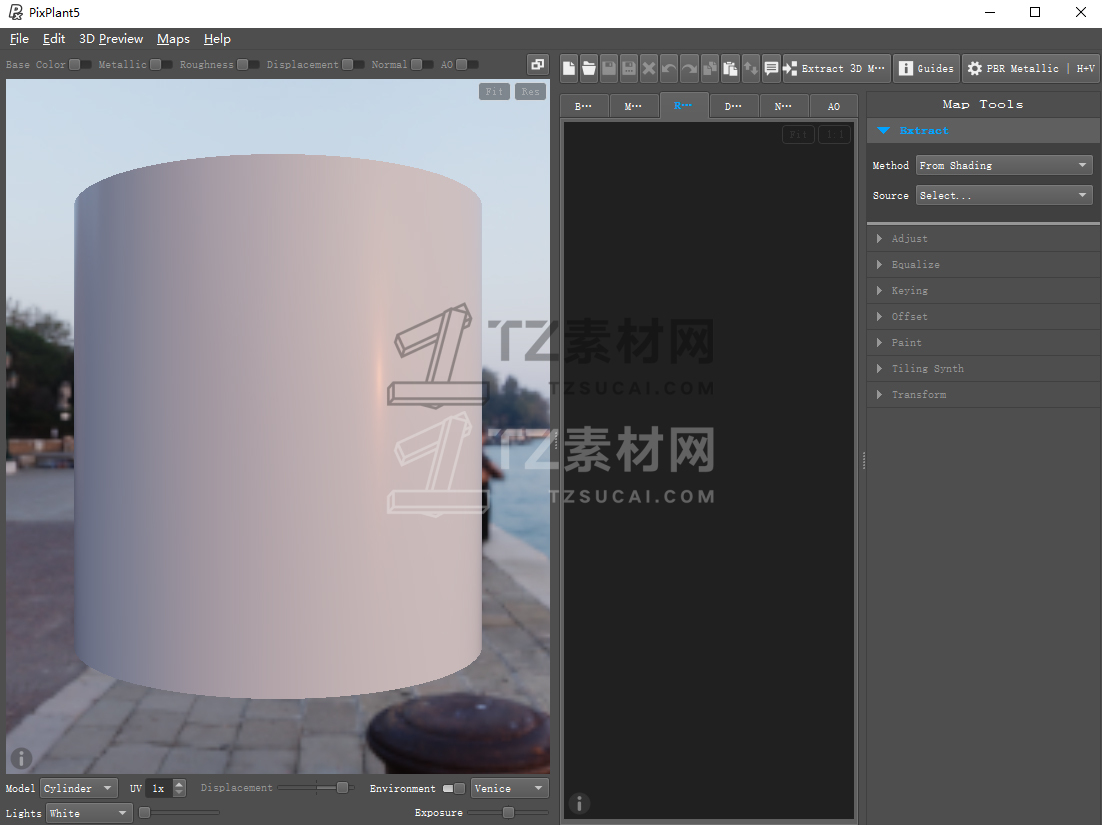The width and height of the screenshot is (1102, 825).
Task: Toggle the Environment background switch
Action: pyautogui.click(x=454, y=788)
